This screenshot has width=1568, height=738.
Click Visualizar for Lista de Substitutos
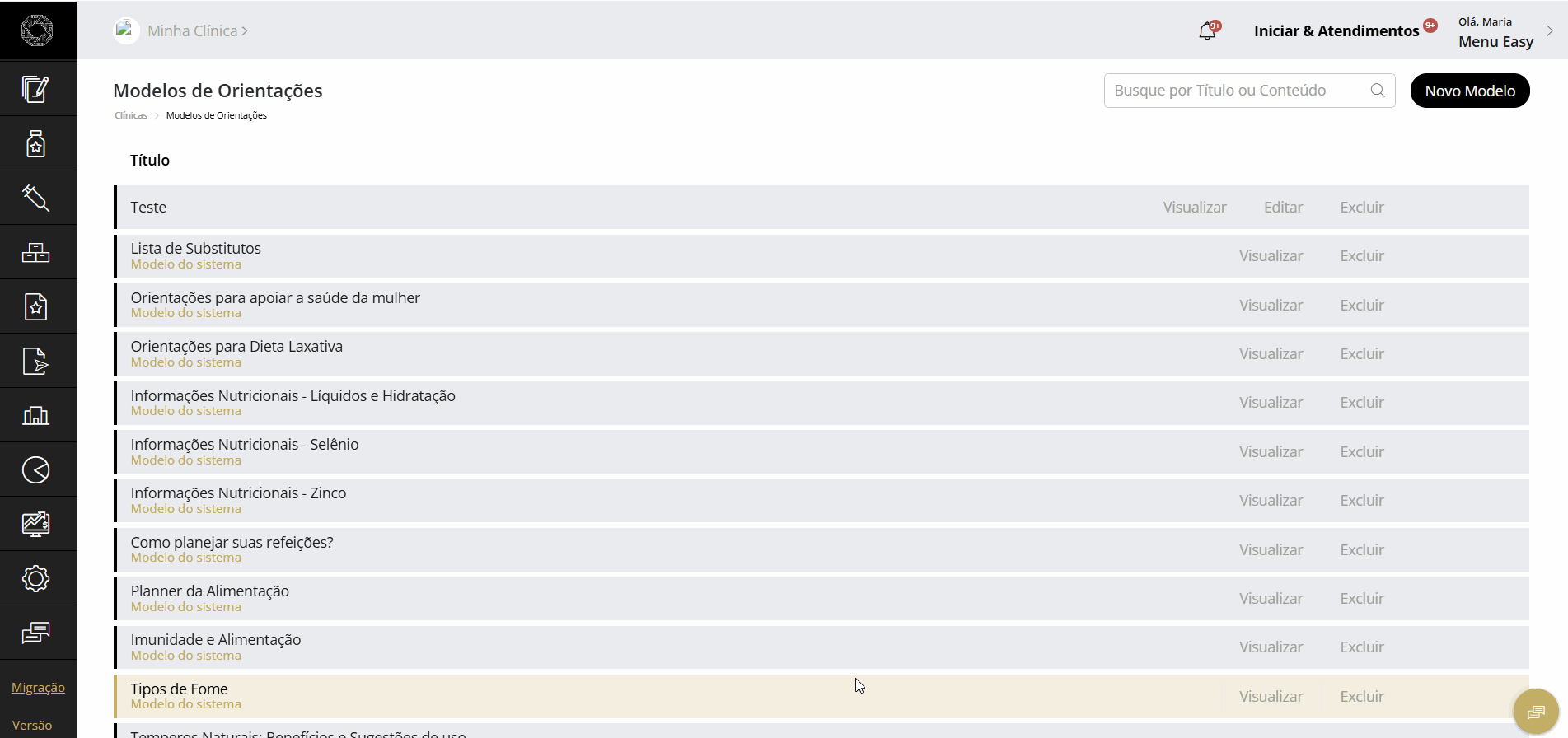pyautogui.click(x=1271, y=256)
